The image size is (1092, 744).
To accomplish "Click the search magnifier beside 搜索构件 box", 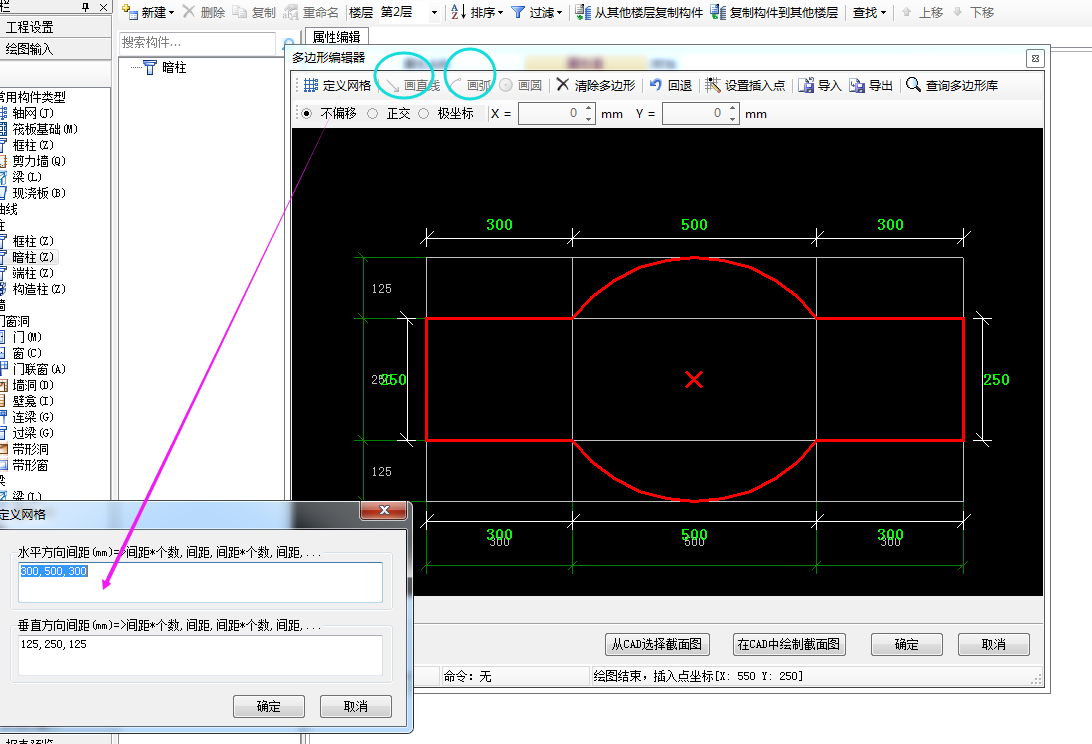I will pos(288,44).
